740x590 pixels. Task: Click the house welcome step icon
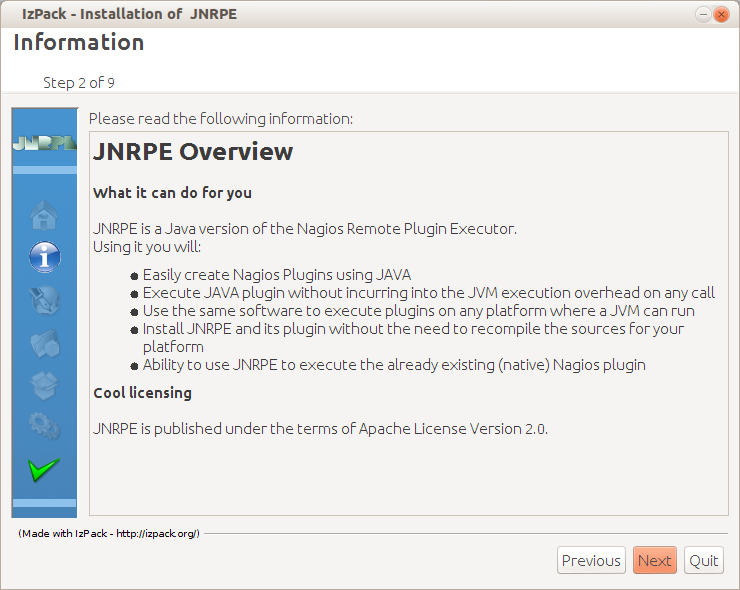point(44,215)
